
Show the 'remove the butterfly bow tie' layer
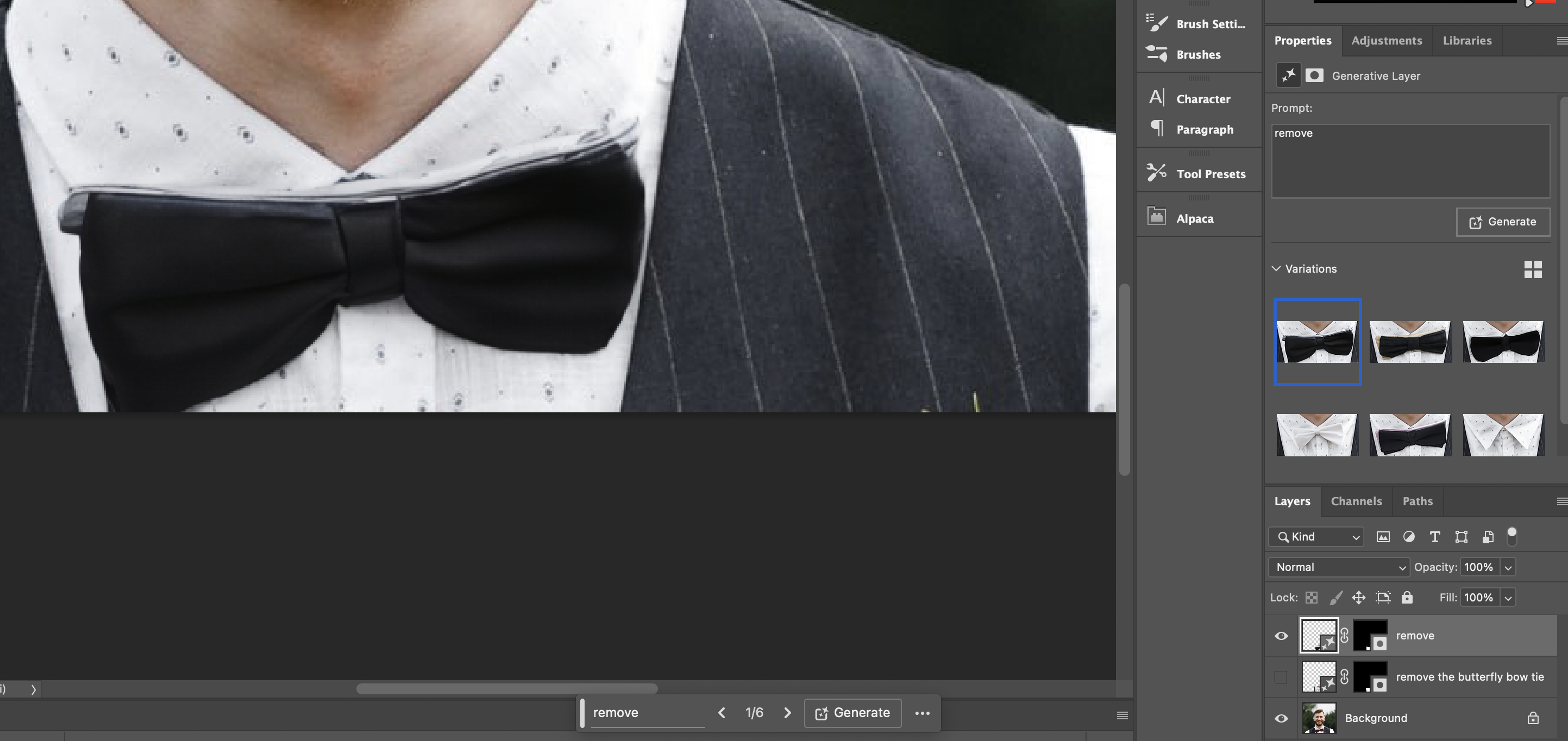[1281, 676]
